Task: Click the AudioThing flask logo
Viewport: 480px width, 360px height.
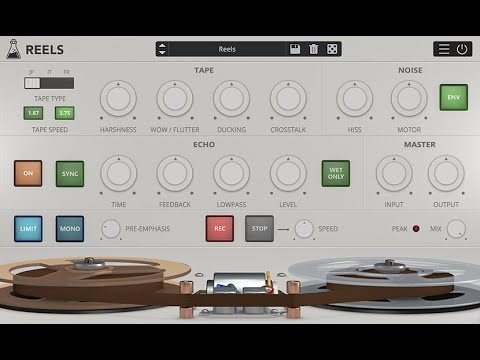Action: pyautogui.click(x=13, y=49)
